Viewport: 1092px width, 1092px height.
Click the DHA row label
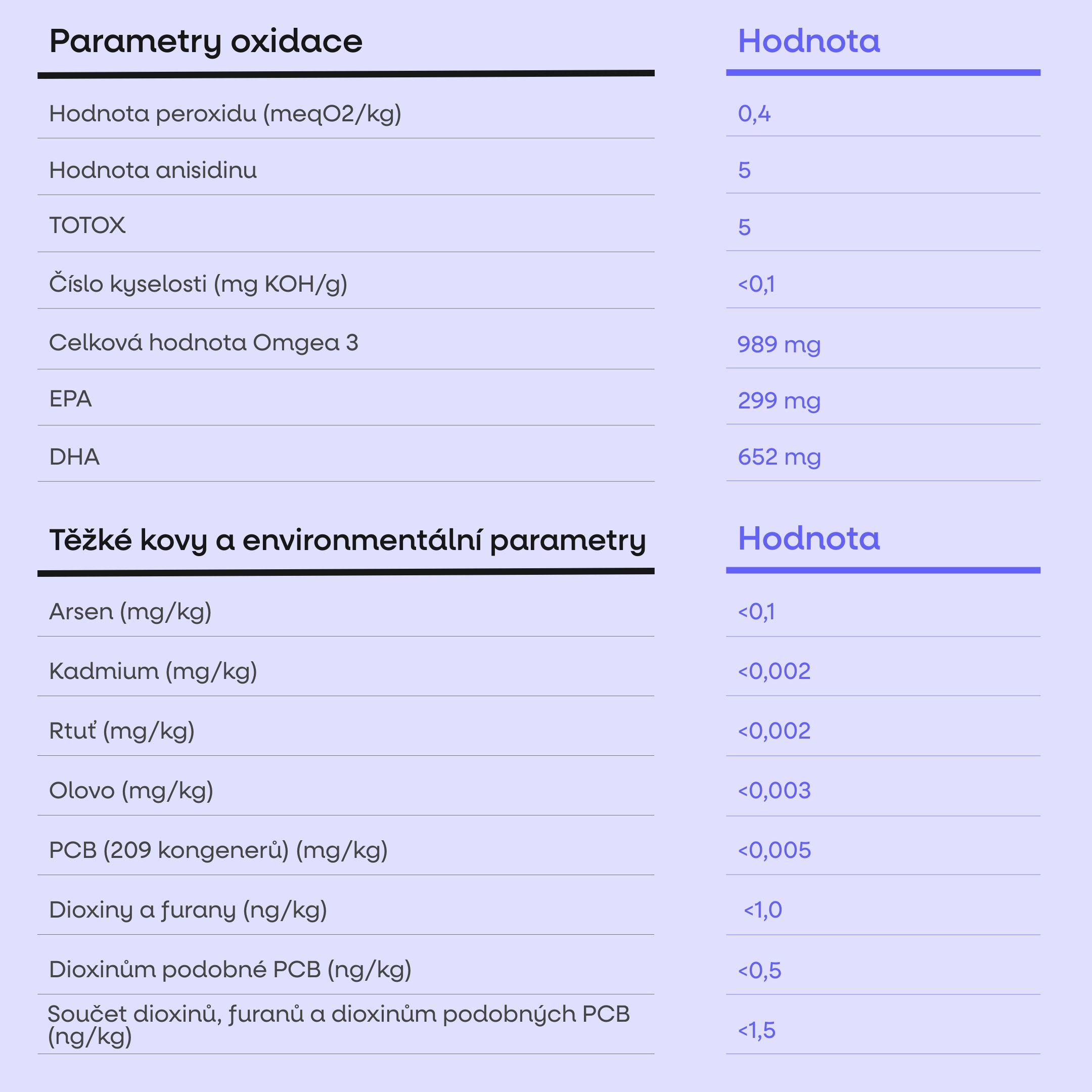74,457
